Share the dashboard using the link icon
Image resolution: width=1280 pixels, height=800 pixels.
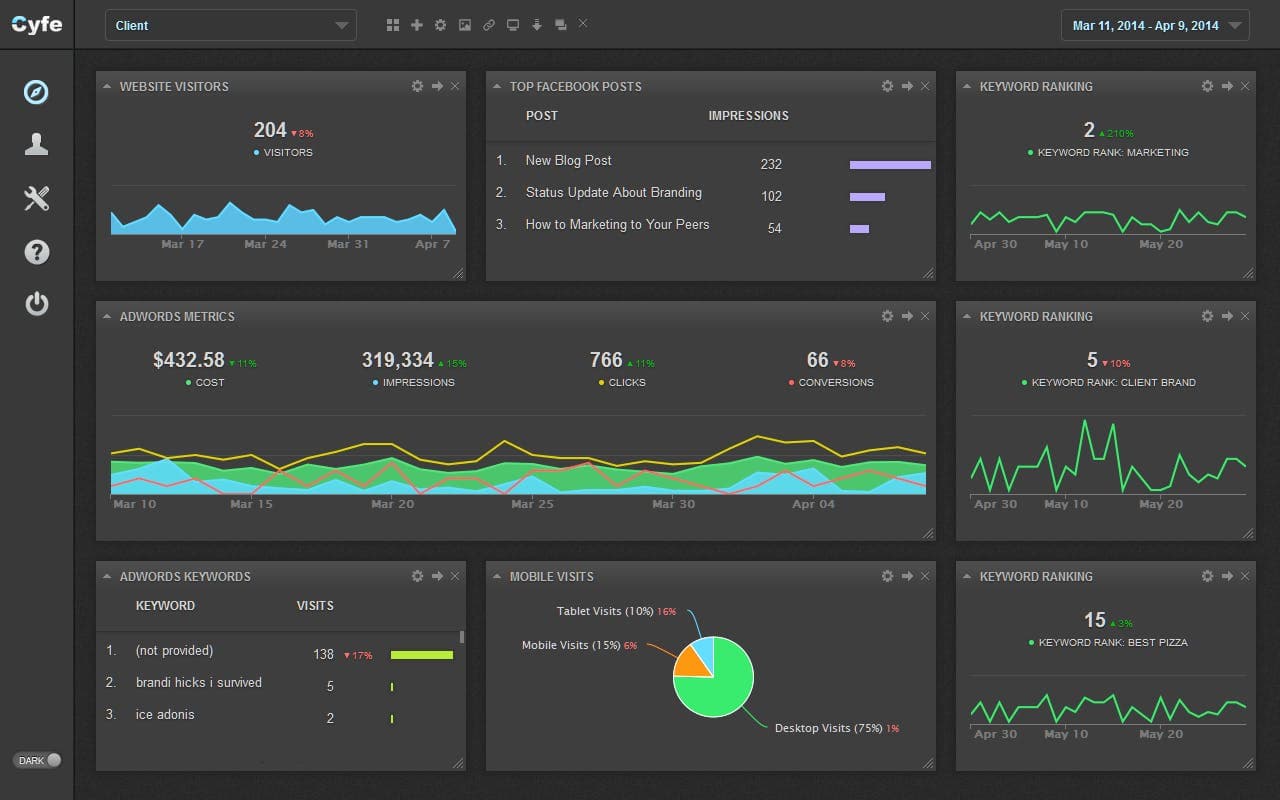pyautogui.click(x=489, y=24)
